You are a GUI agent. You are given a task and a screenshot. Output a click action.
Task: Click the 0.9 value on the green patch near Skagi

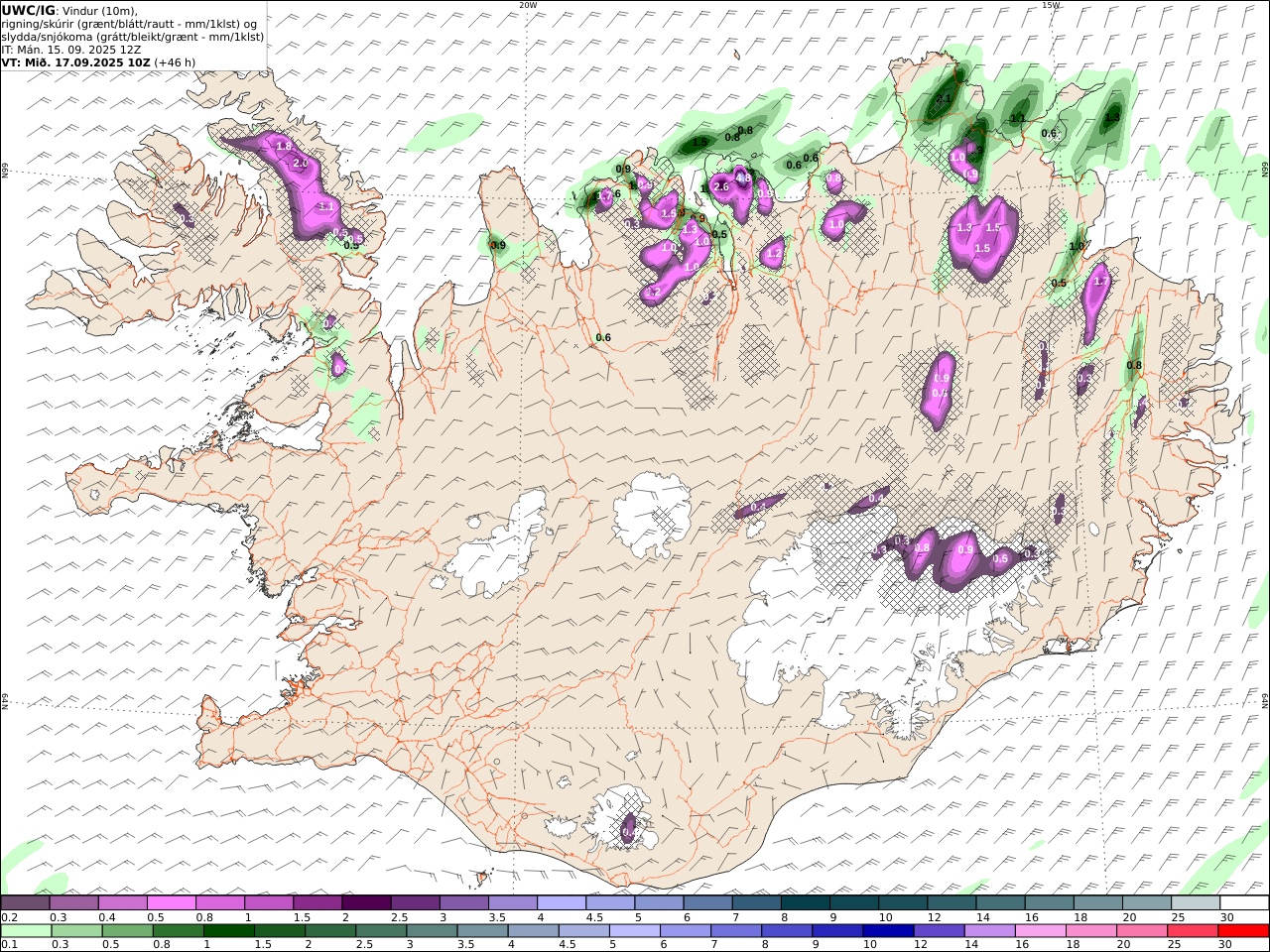pos(498,245)
